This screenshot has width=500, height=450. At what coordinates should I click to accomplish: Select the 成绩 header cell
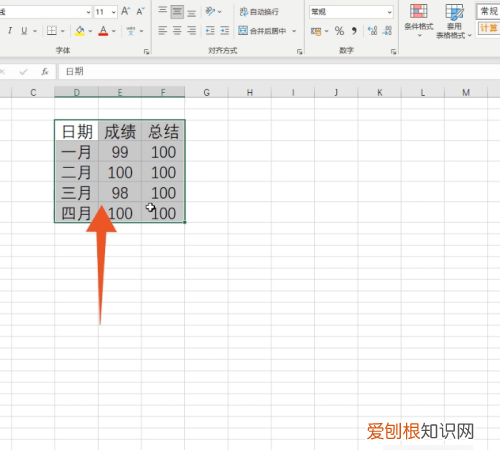120,131
